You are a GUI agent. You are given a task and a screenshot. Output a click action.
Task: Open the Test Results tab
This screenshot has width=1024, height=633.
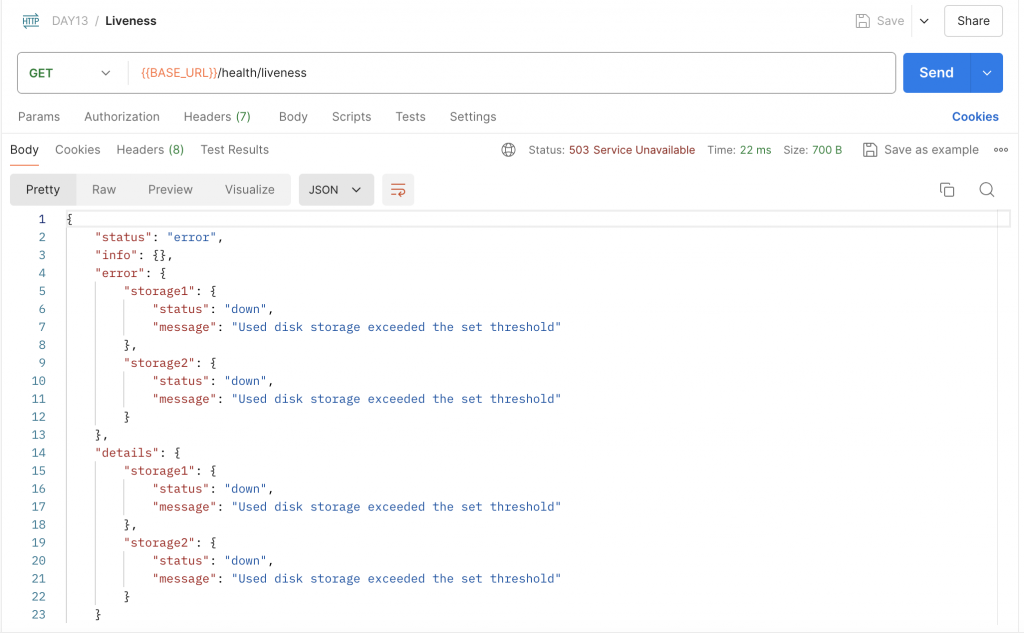click(x=234, y=150)
